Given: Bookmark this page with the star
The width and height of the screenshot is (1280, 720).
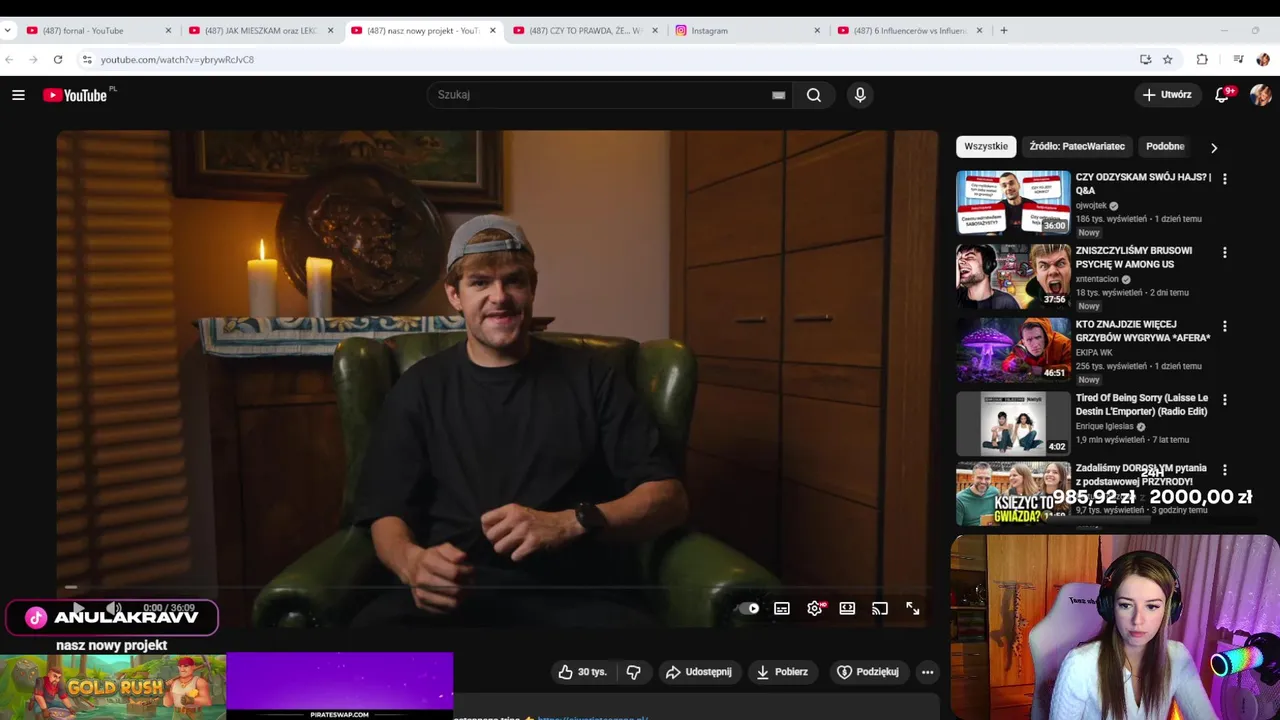Looking at the screenshot, I should [1167, 60].
